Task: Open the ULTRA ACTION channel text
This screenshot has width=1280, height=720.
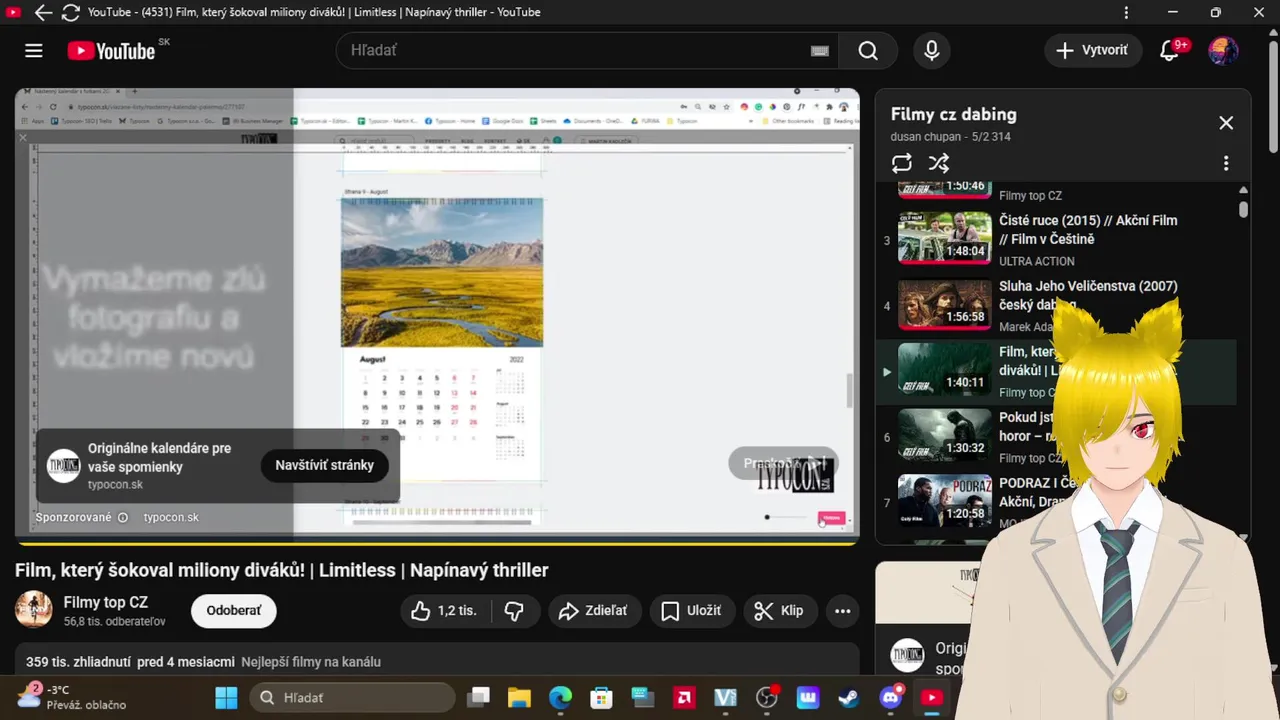Action: tap(1037, 261)
